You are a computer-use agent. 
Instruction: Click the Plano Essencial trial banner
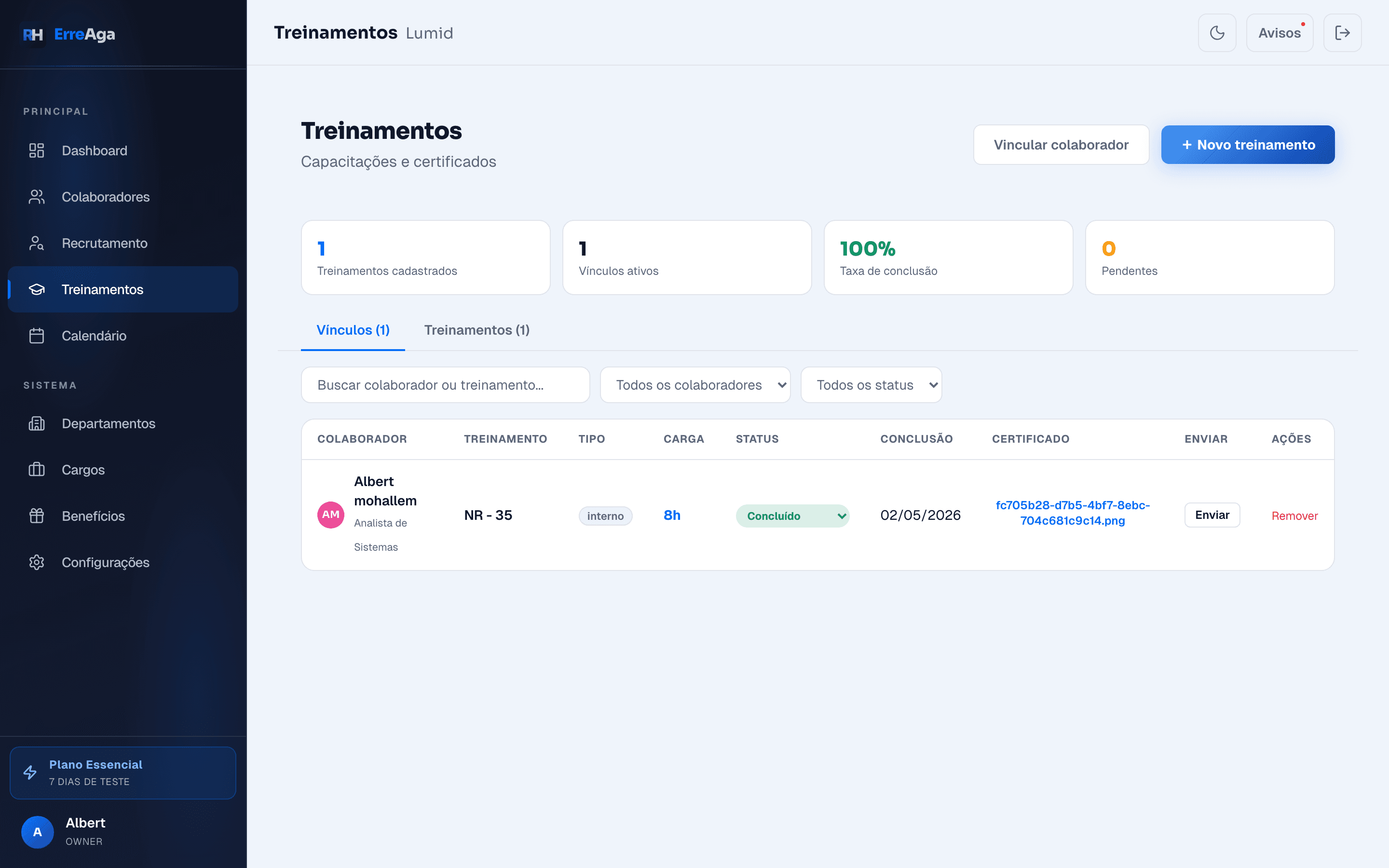coord(123,773)
